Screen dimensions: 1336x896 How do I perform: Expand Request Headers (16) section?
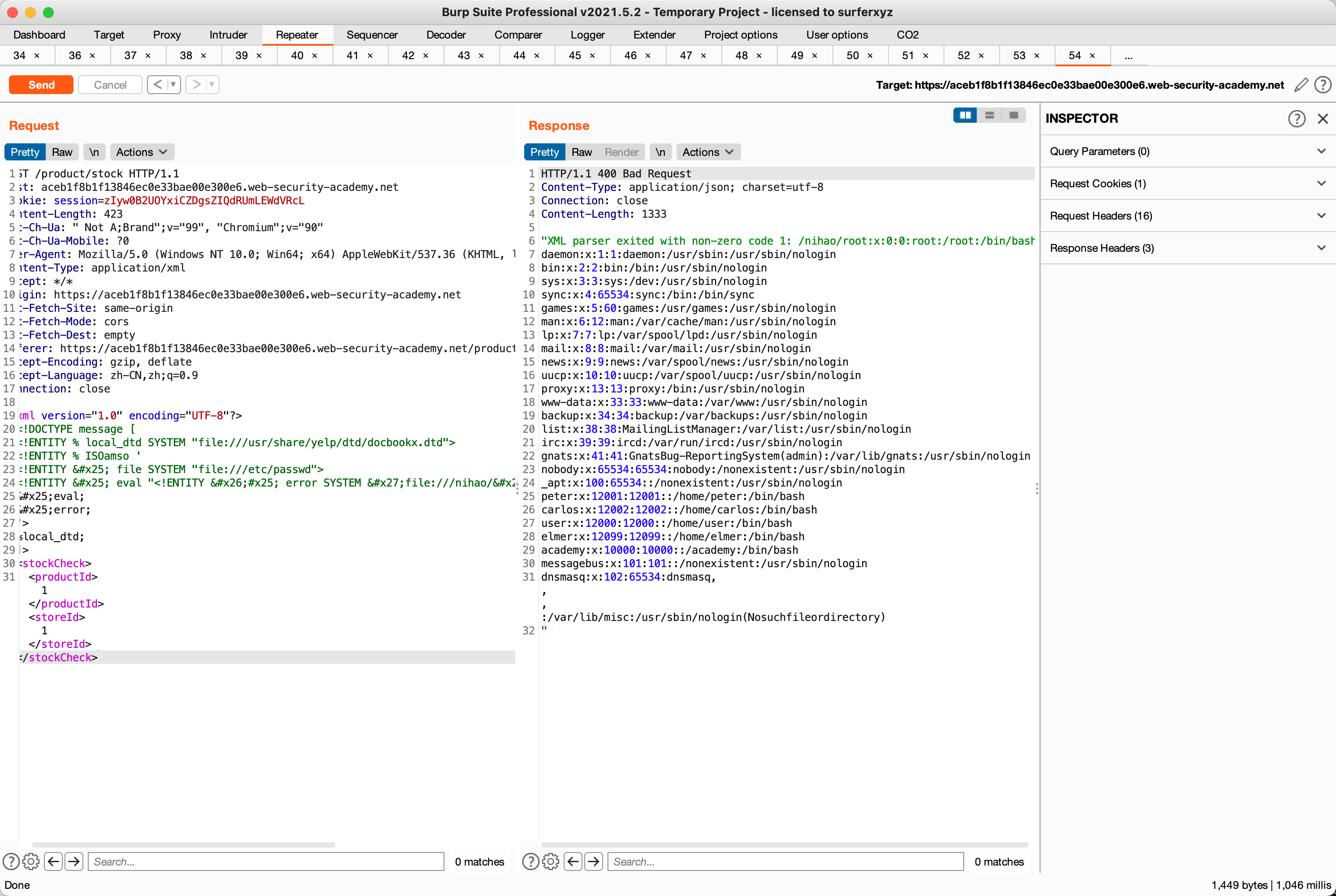pos(1188,215)
